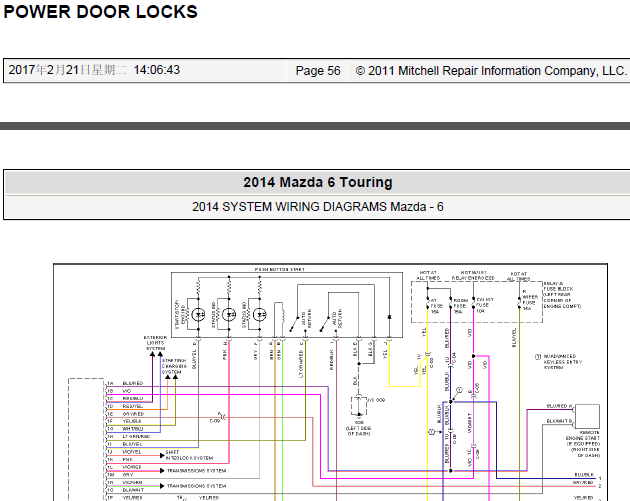The width and height of the screenshot is (630, 501).
Task: Click the EXTERIOR LIGHTS SYSTEM label
Action: pos(155,343)
